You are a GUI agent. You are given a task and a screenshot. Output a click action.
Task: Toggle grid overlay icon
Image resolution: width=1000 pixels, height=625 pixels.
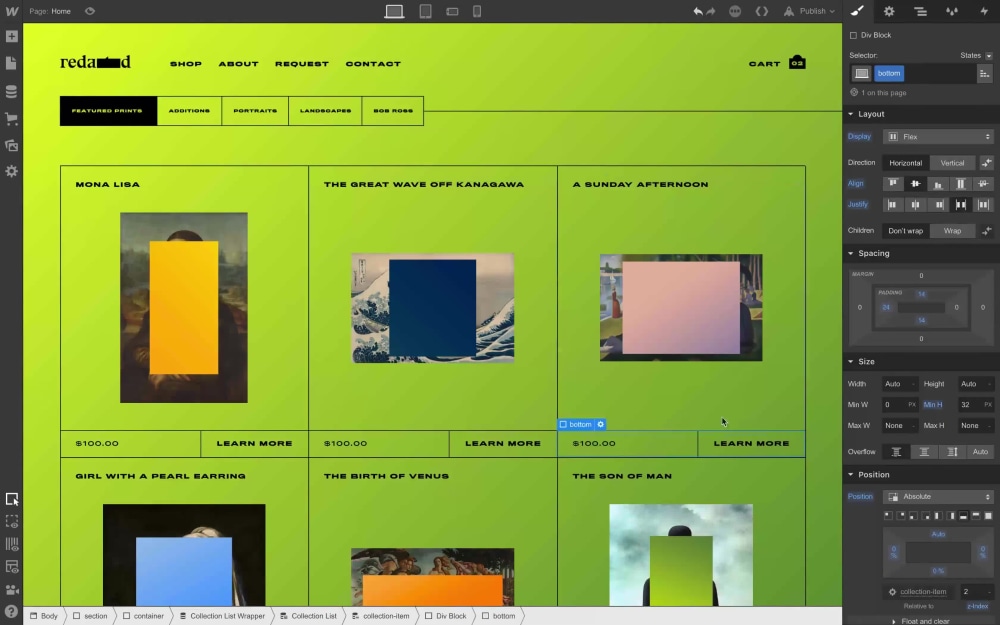pos(11,544)
